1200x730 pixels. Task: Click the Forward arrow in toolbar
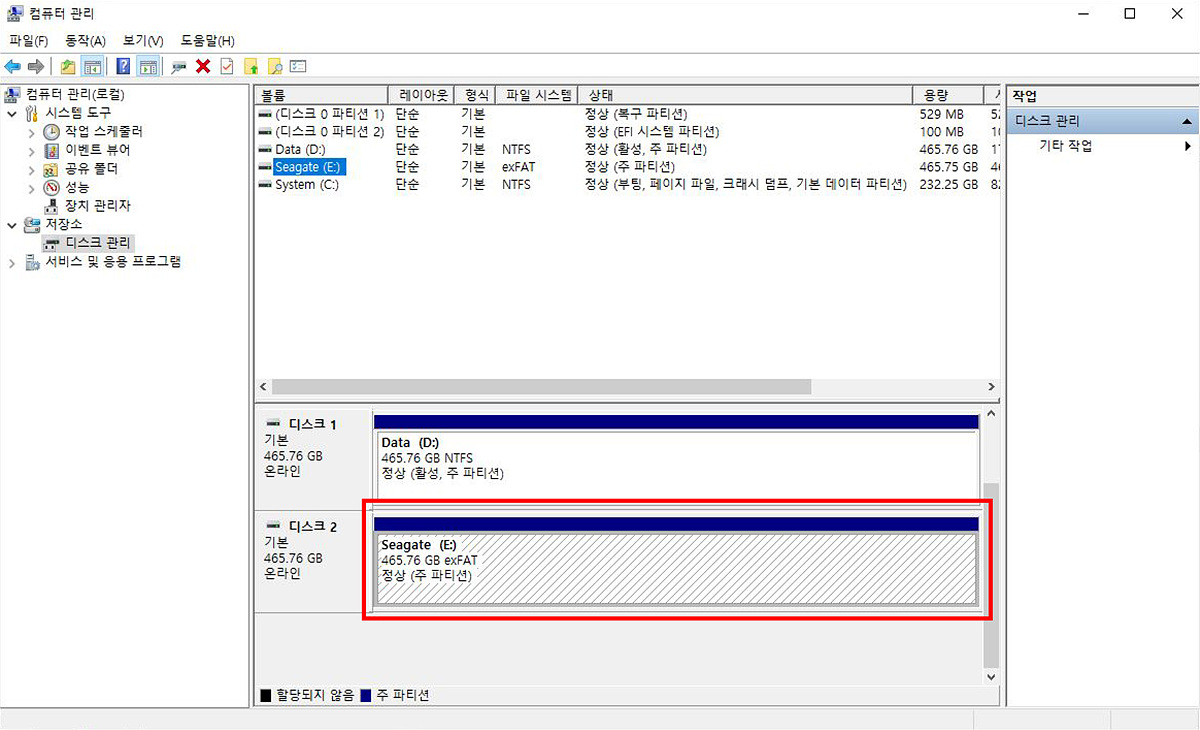[x=36, y=66]
